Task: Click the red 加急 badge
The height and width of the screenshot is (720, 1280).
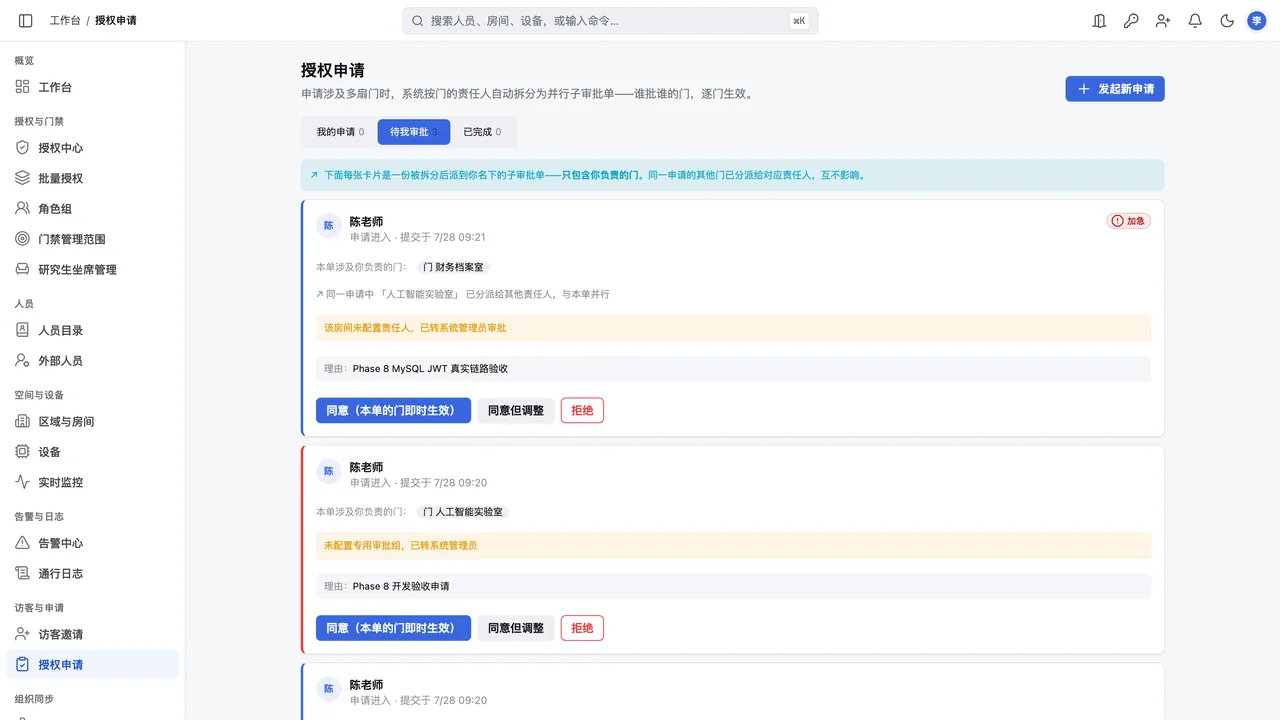Action: point(1129,221)
